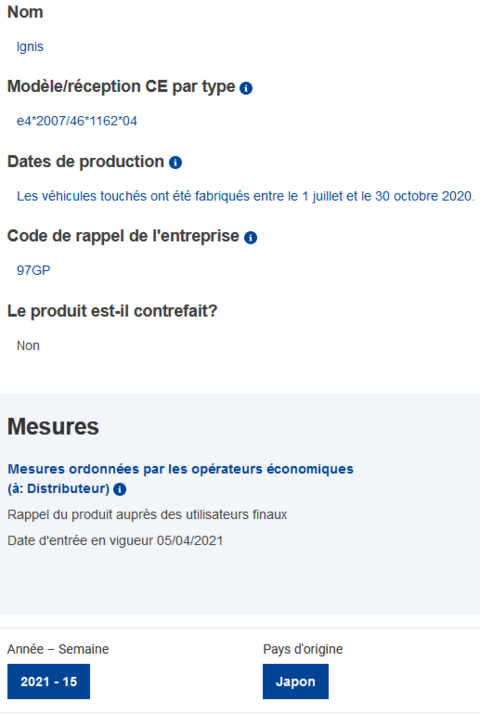Show info for Code de rappel de l'entreprise
Viewport: 480px width, 714px height.
click(250, 237)
